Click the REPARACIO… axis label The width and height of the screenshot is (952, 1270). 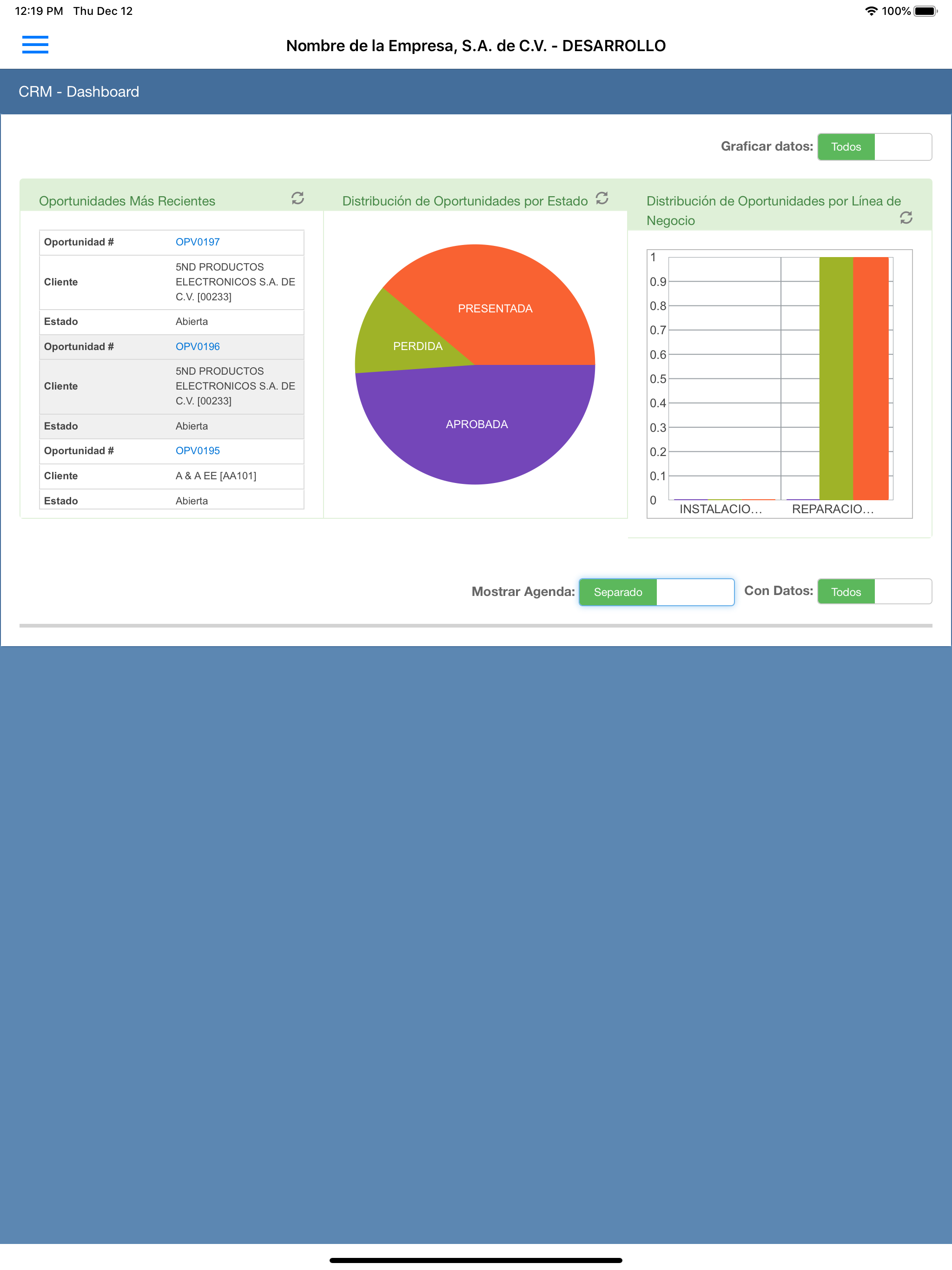pyautogui.click(x=833, y=509)
